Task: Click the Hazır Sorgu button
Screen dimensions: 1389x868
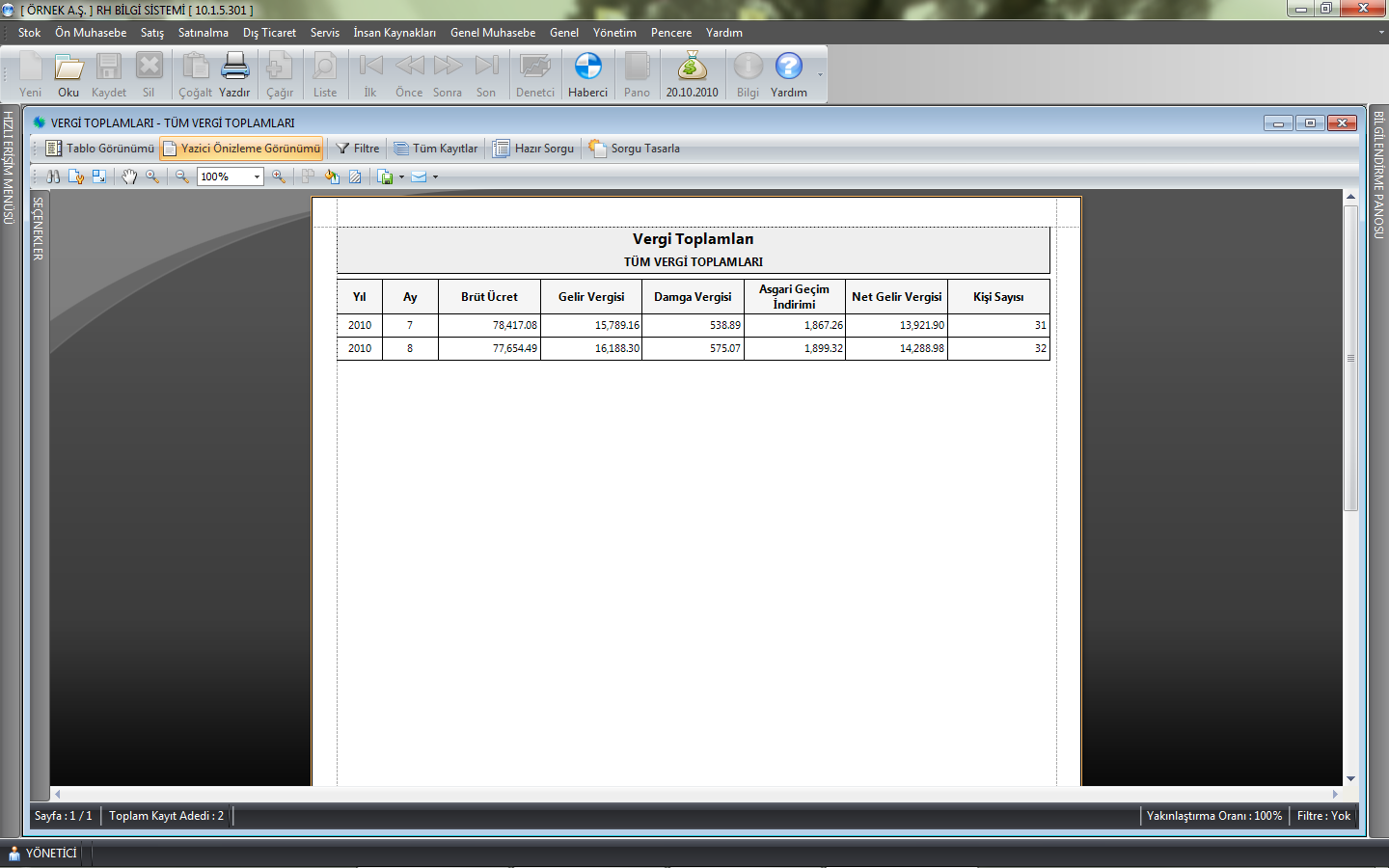Action: 533,149
